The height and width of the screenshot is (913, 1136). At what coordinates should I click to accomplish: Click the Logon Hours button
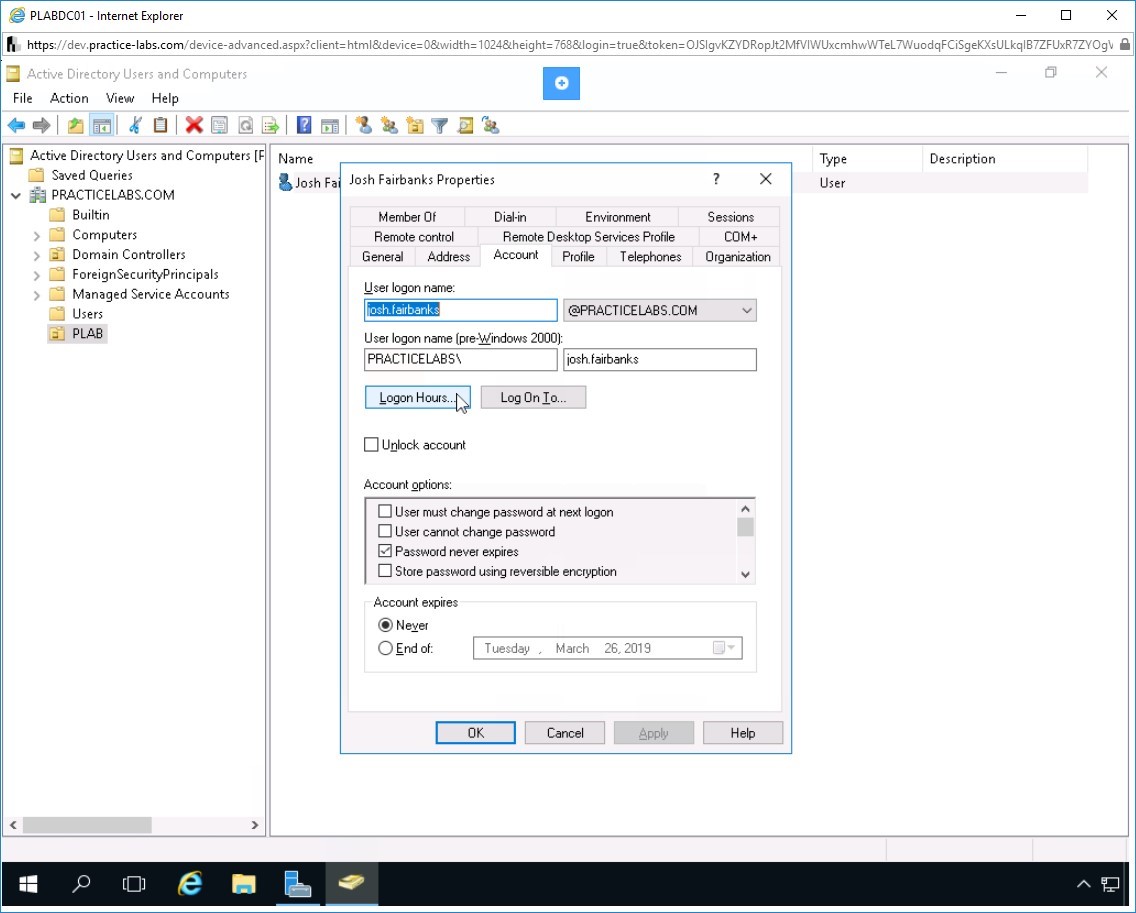[417, 397]
